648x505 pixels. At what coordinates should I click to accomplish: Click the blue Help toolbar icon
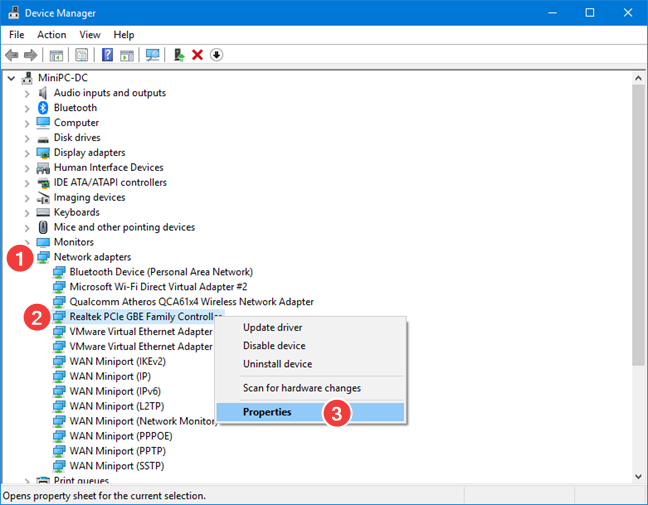pyautogui.click(x=107, y=55)
